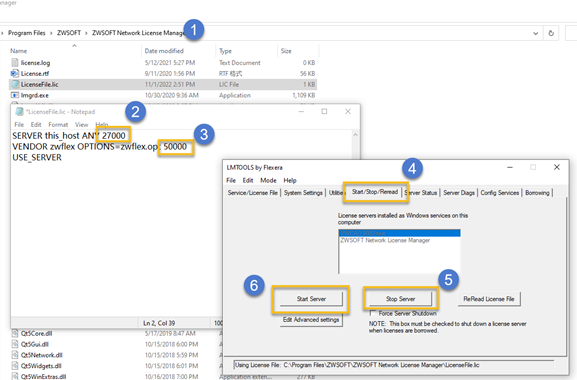Screen dimensions: 577x380
Task: Click the ZWSOFT breadcrumb
Action: point(69,33)
